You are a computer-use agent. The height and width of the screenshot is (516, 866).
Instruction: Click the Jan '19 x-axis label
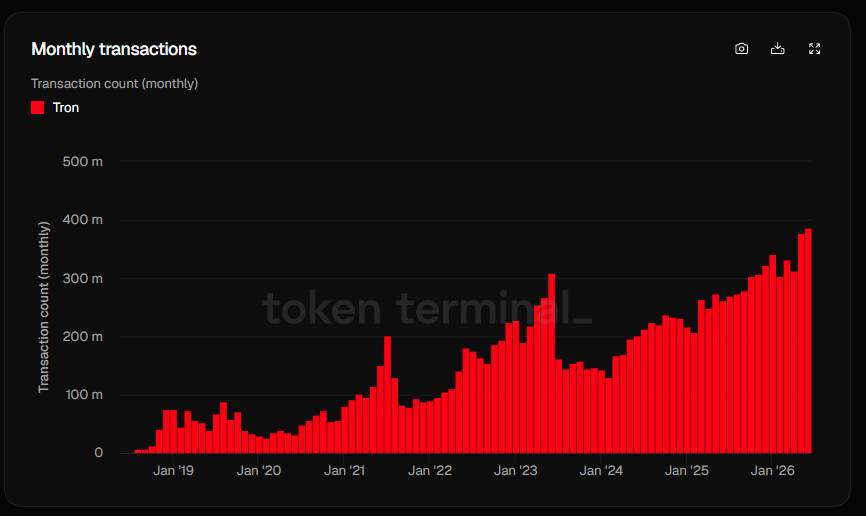click(x=173, y=471)
